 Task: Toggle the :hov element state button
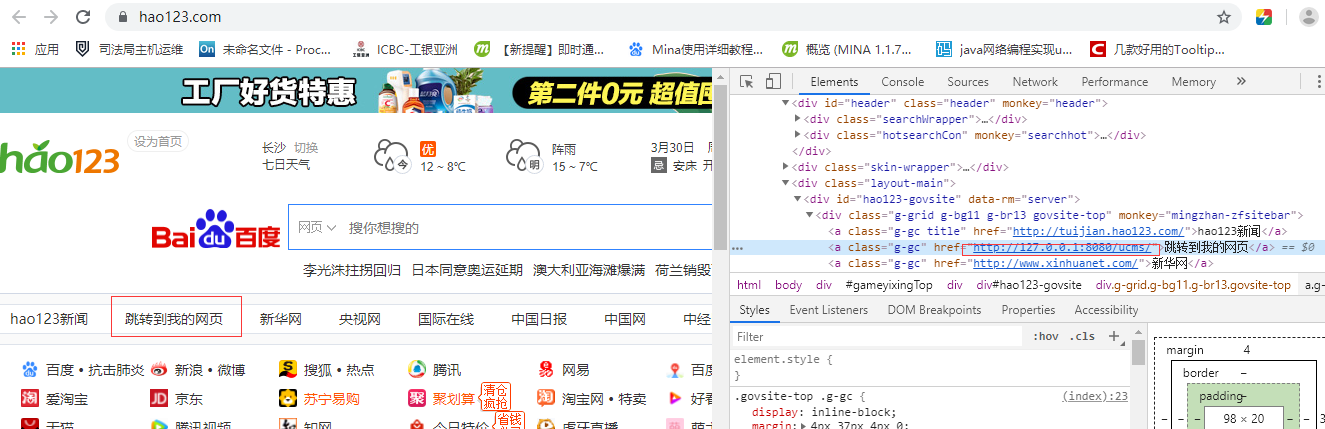coord(1045,336)
